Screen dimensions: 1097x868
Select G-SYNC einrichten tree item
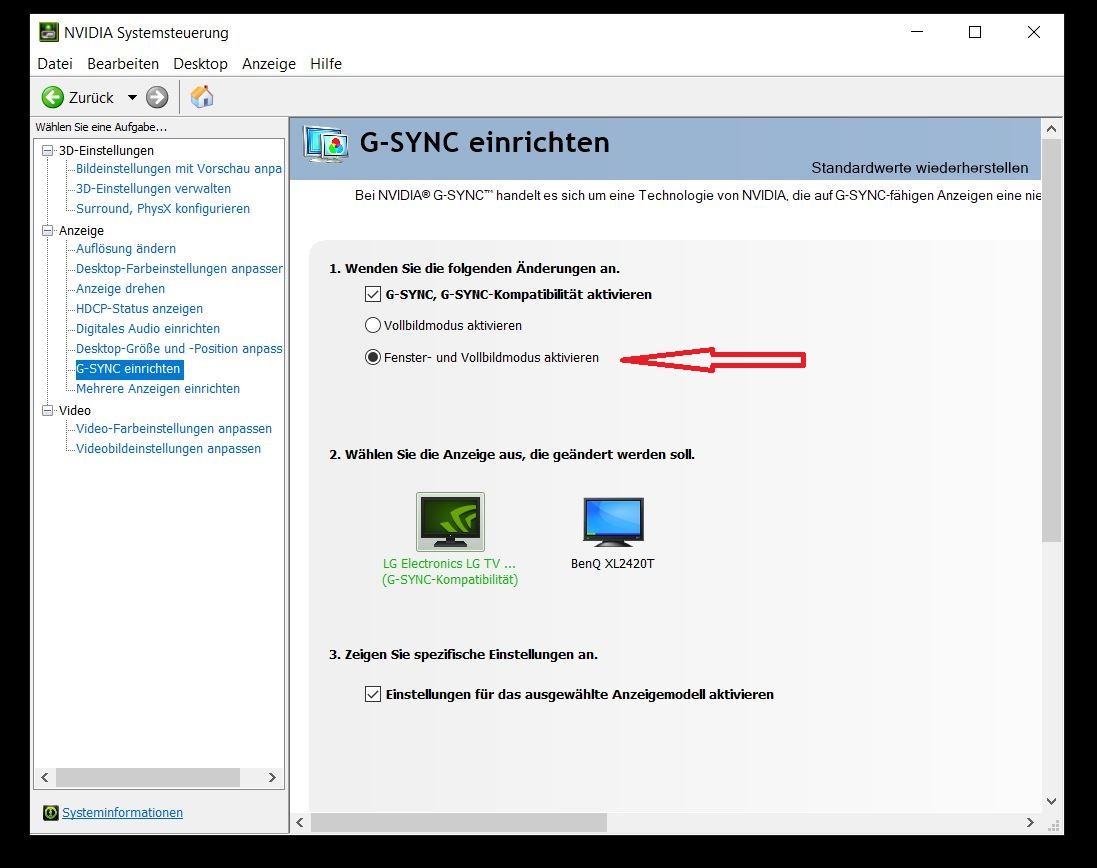(x=129, y=369)
